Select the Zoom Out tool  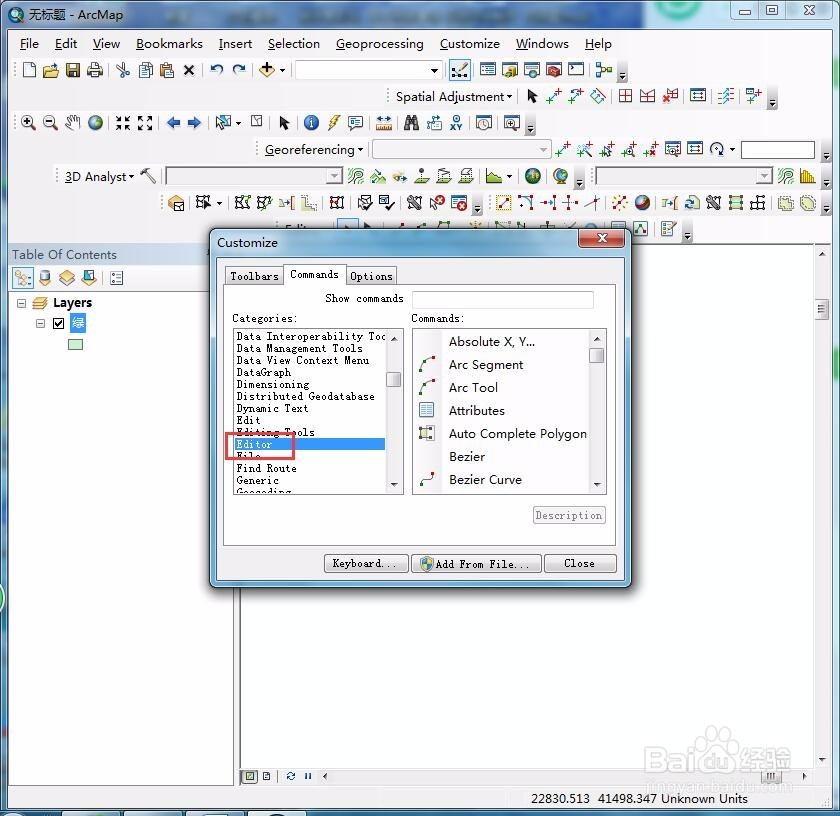[50, 123]
